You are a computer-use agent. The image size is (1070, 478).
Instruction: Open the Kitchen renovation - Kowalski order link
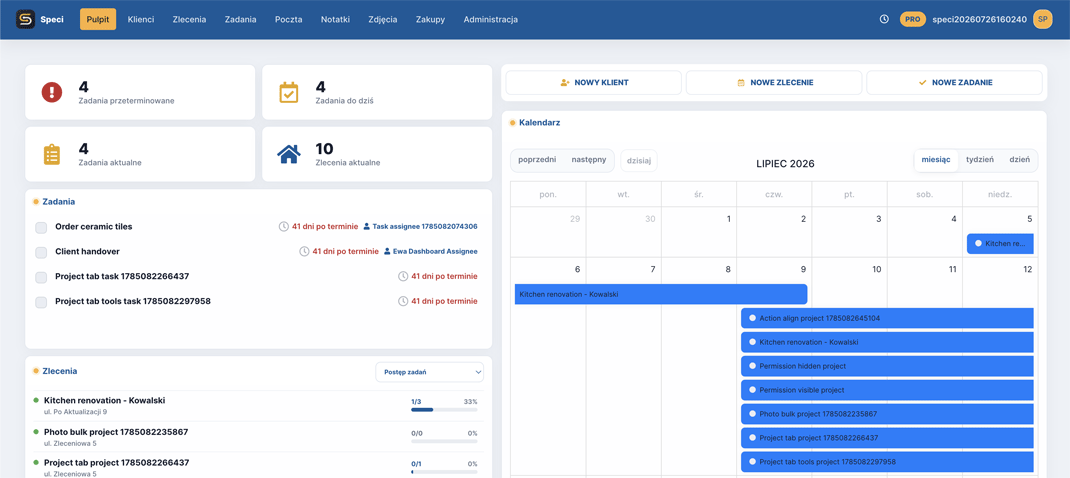104,400
